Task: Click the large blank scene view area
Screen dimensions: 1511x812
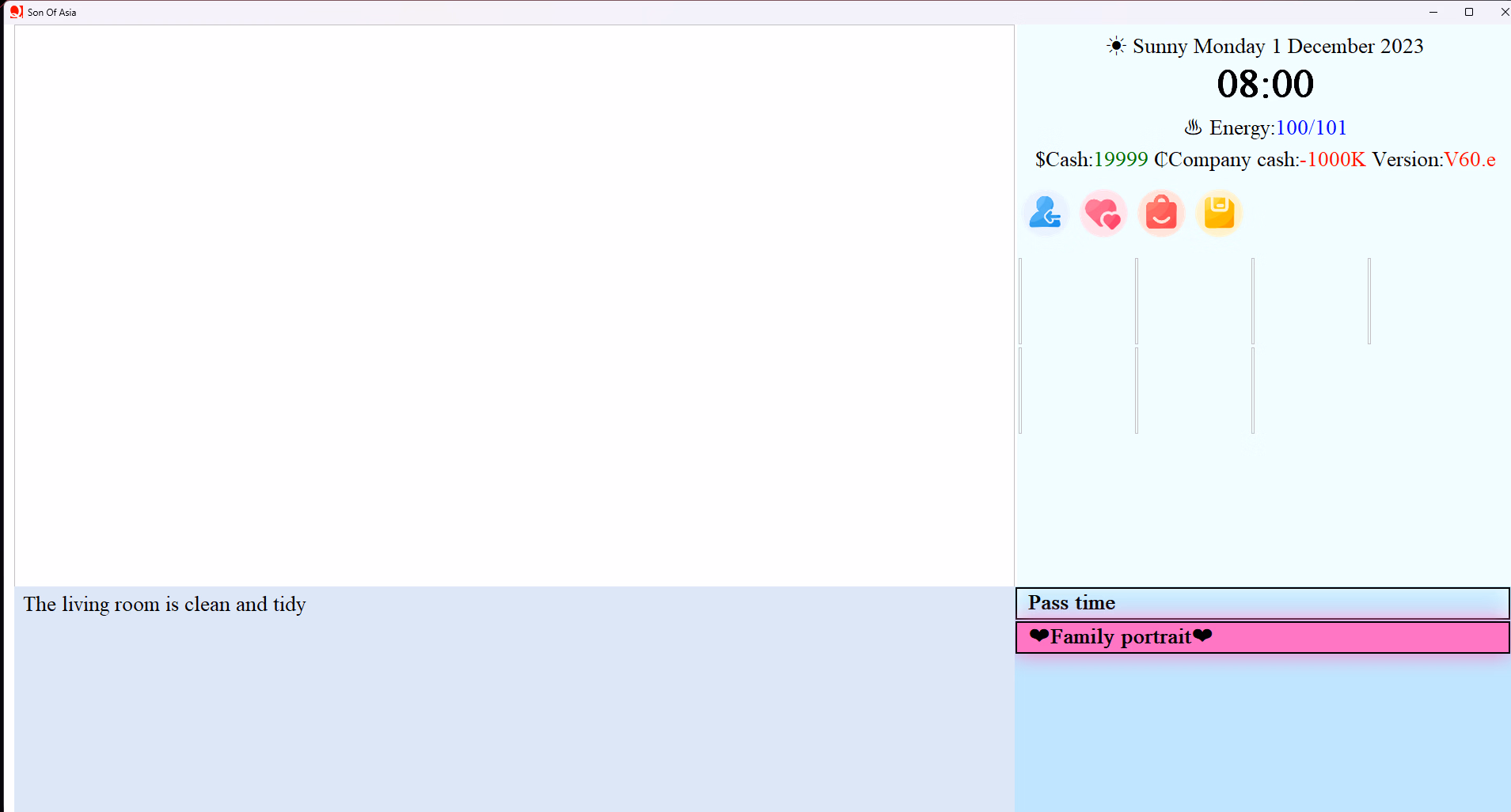Action: [514, 305]
